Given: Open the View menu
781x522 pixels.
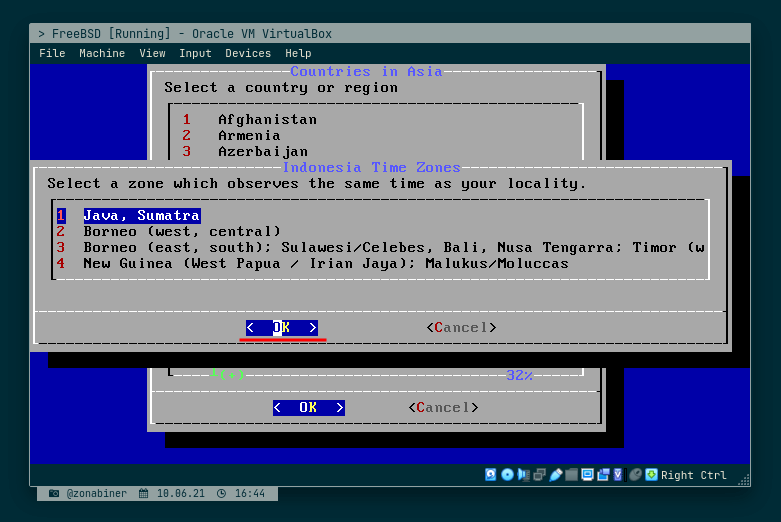Looking at the screenshot, I should (x=152, y=53).
